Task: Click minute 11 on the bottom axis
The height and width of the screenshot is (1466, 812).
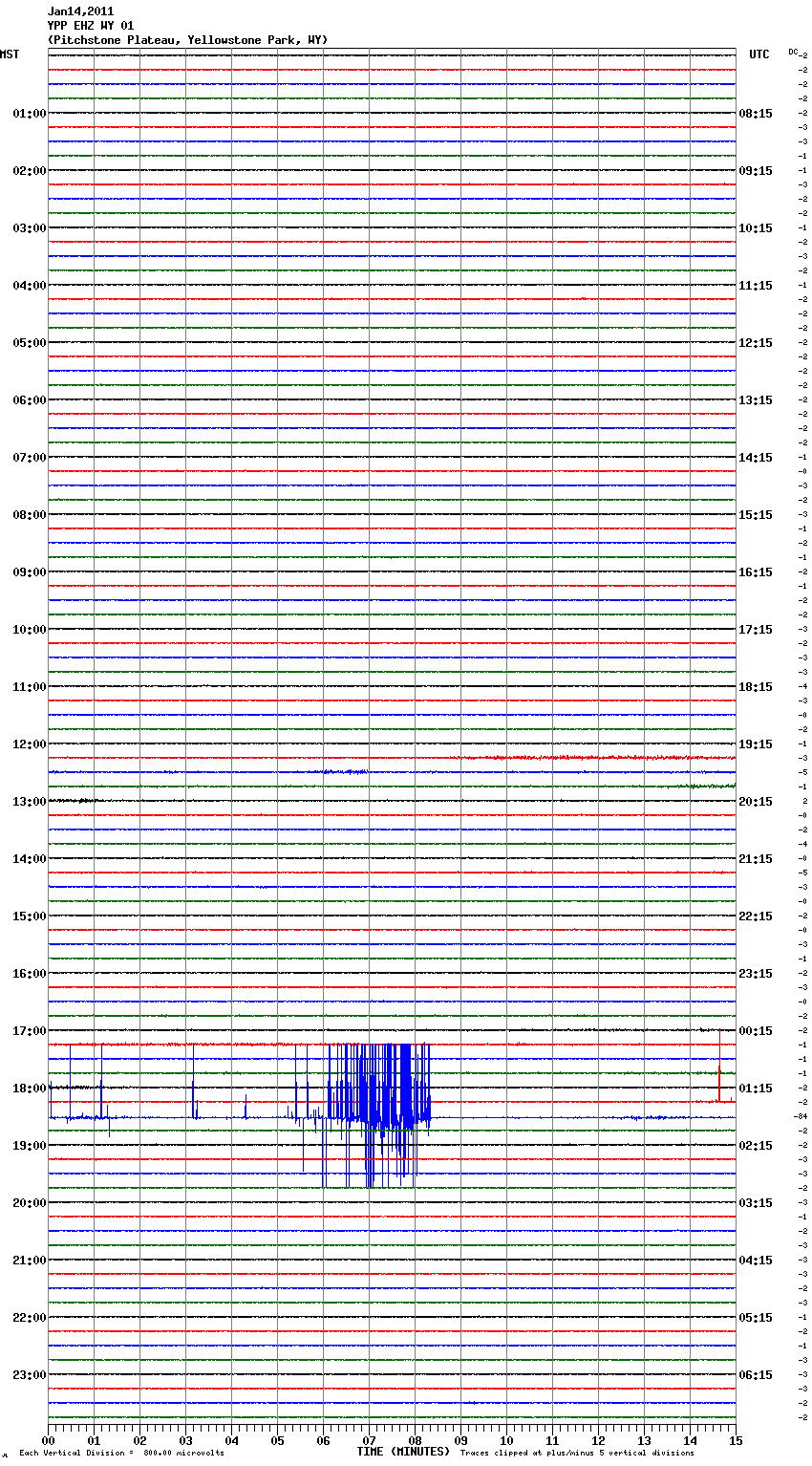Action: click(553, 1440)
